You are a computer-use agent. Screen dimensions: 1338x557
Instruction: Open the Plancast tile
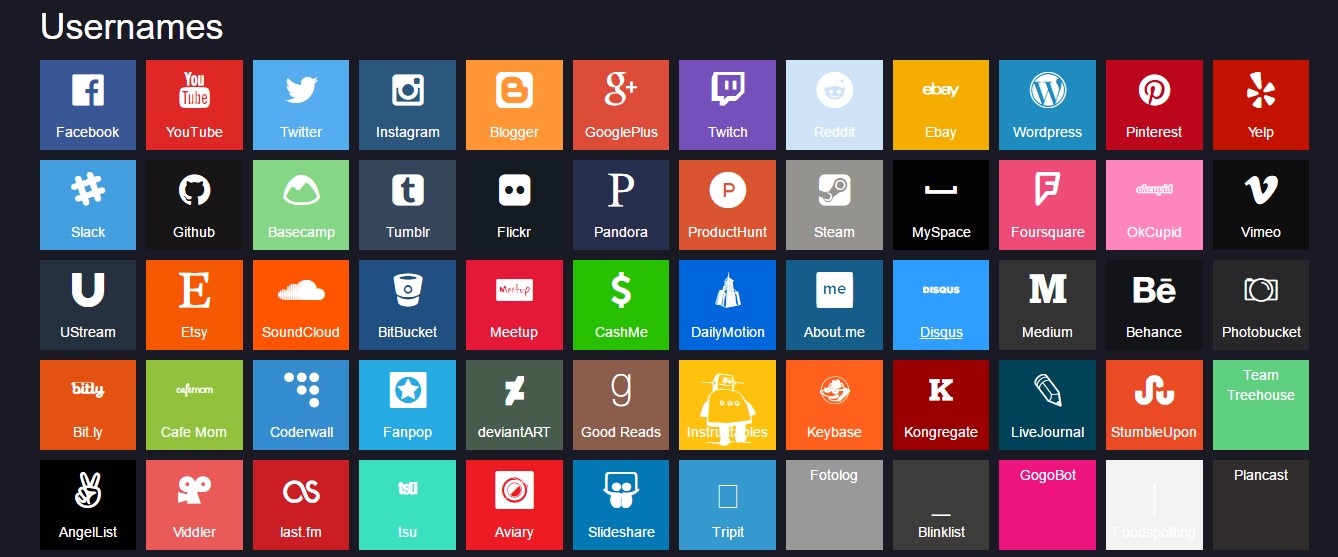coord(1261,505)
